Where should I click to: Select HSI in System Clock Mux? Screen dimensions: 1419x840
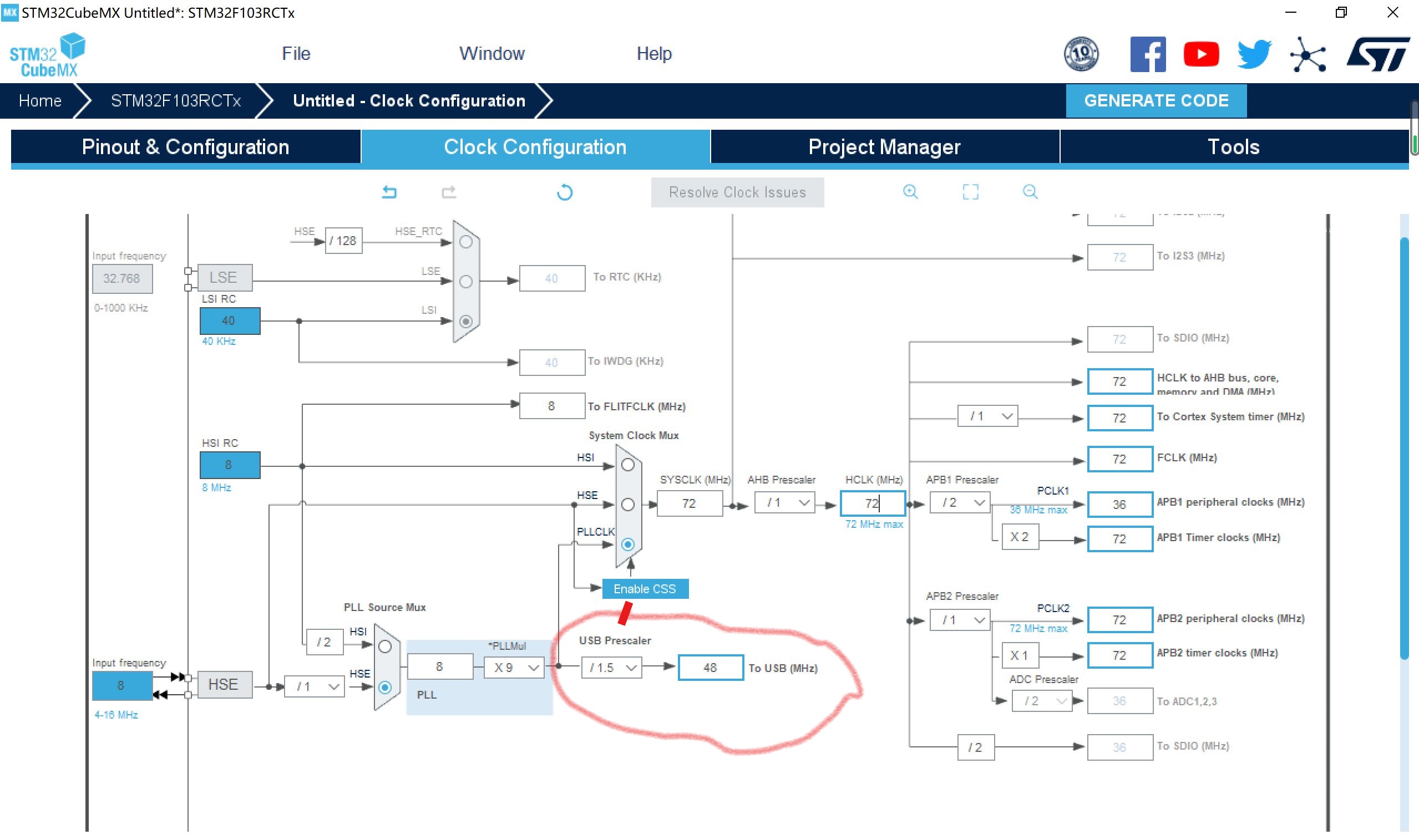627,465
